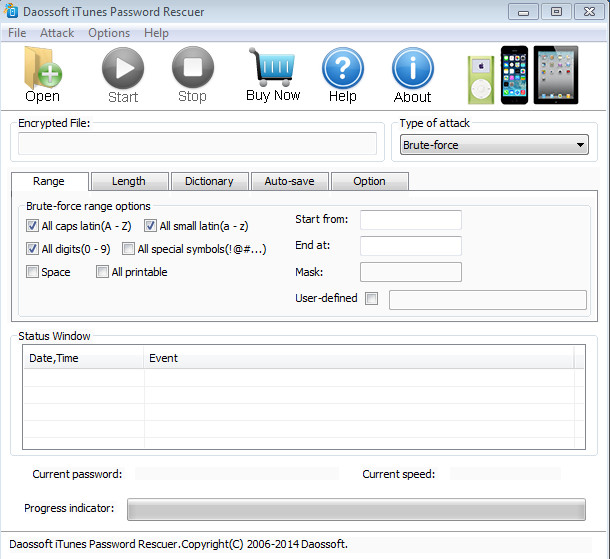Close the iTunes Password Rescuer window
Screen dimensions: 610x559
(589, 12)
